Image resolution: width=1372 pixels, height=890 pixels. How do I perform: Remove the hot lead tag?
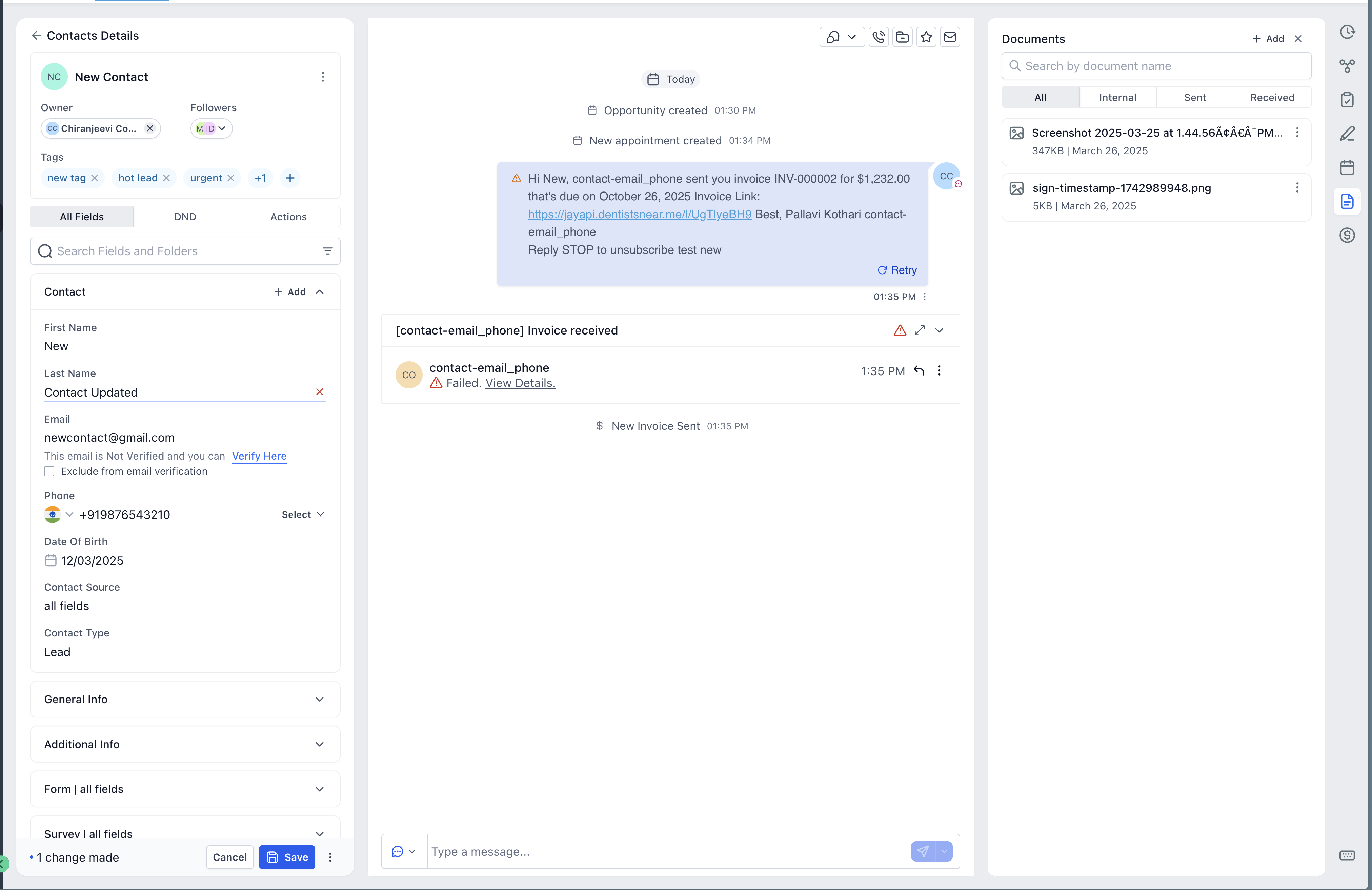coord(167,178)
